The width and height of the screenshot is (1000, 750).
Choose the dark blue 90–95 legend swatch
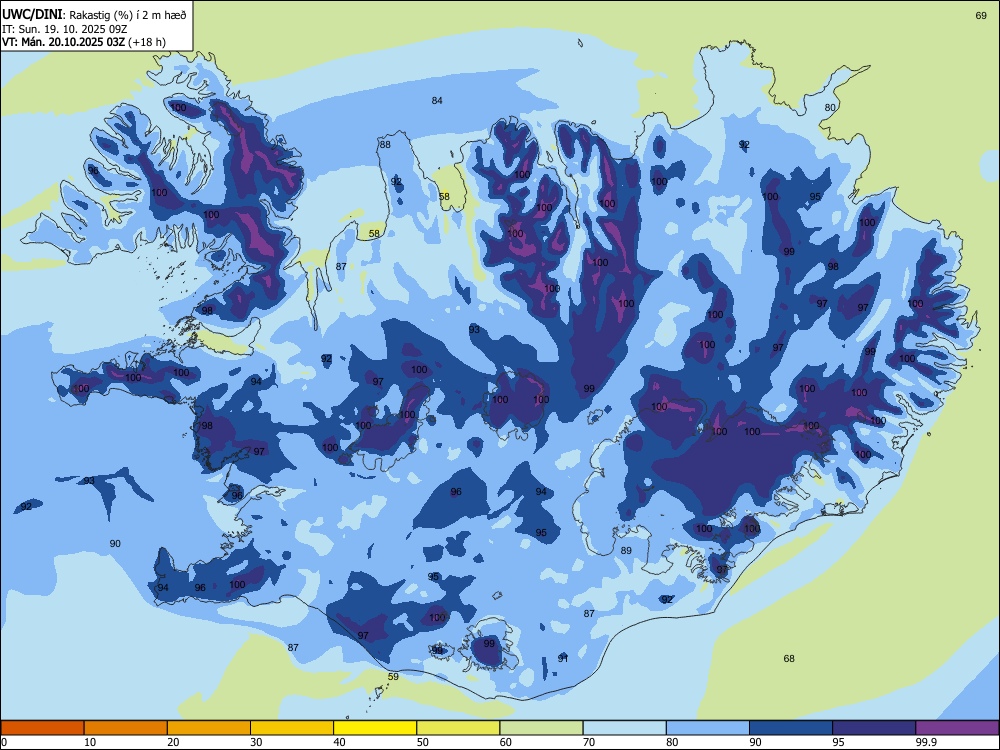pos(791,728)
